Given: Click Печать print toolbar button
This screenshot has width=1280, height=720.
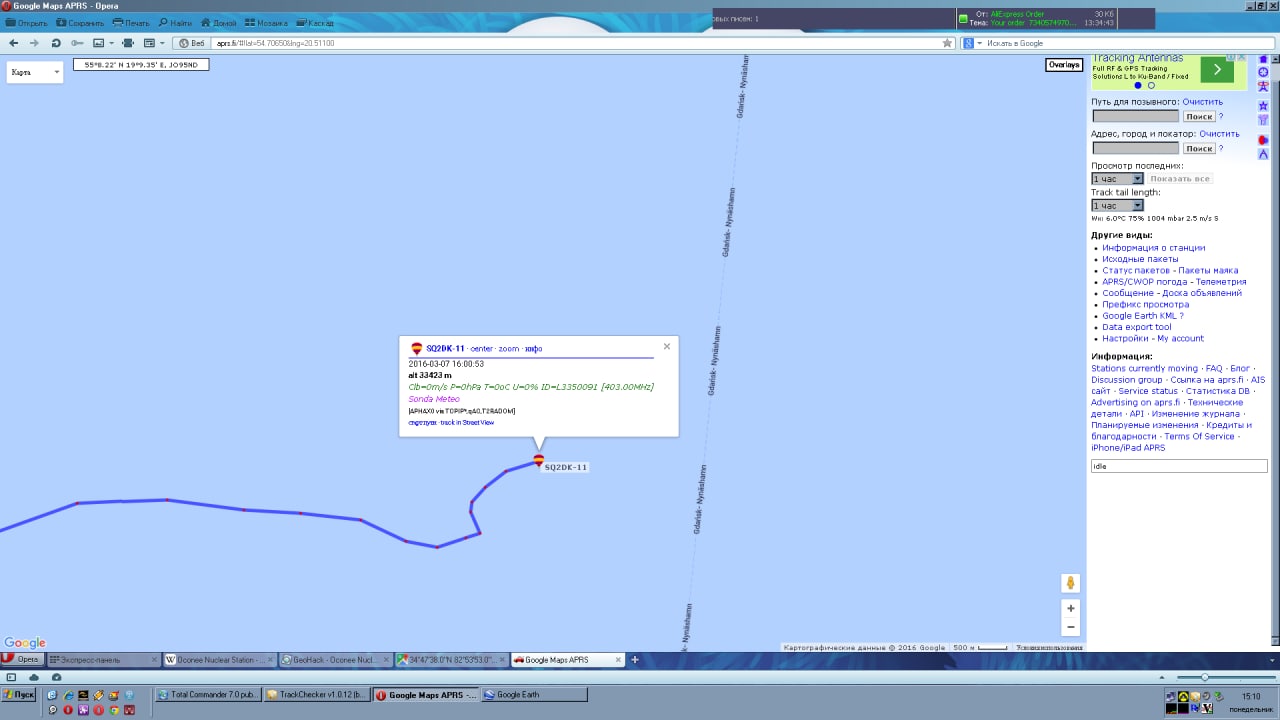Looking at the screenshot, I should tap(131, 23).
